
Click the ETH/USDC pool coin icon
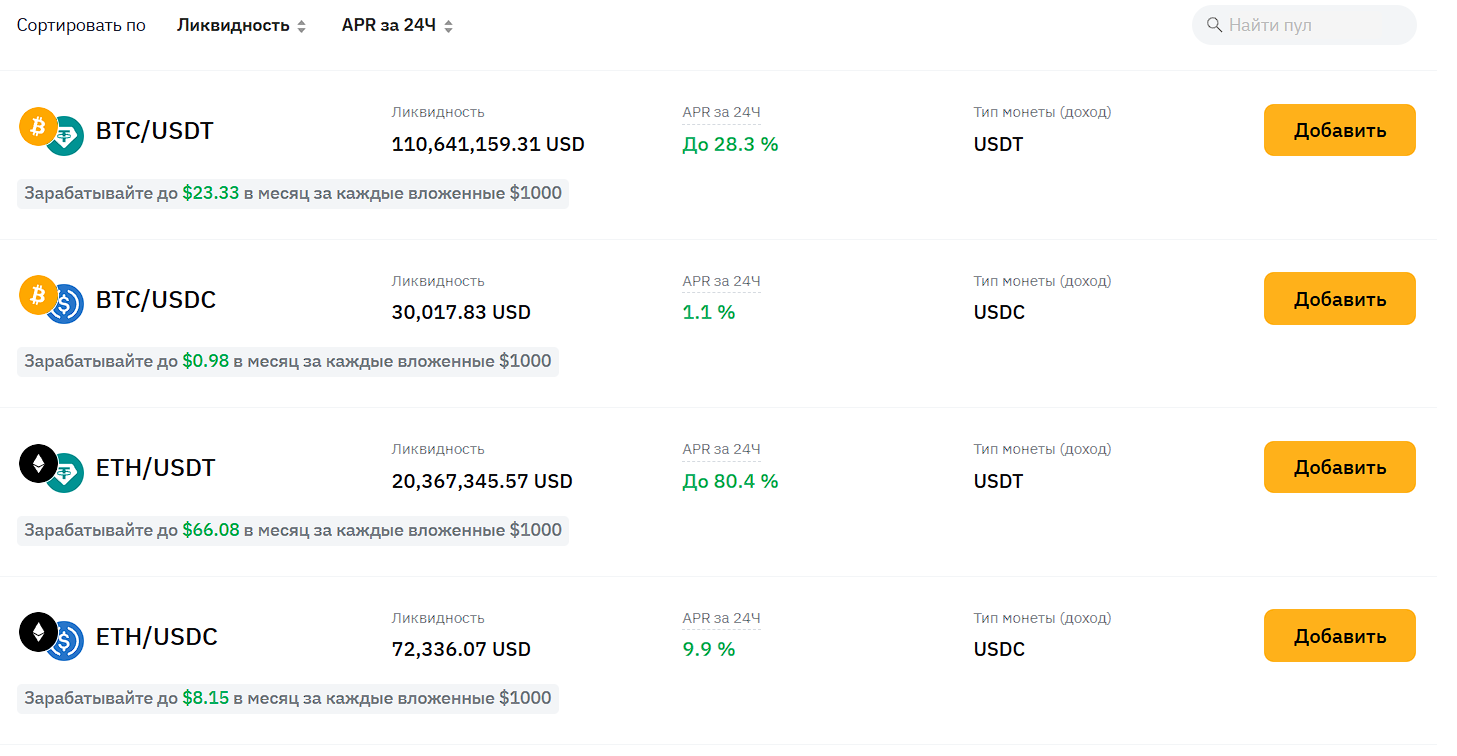[52, 636]
